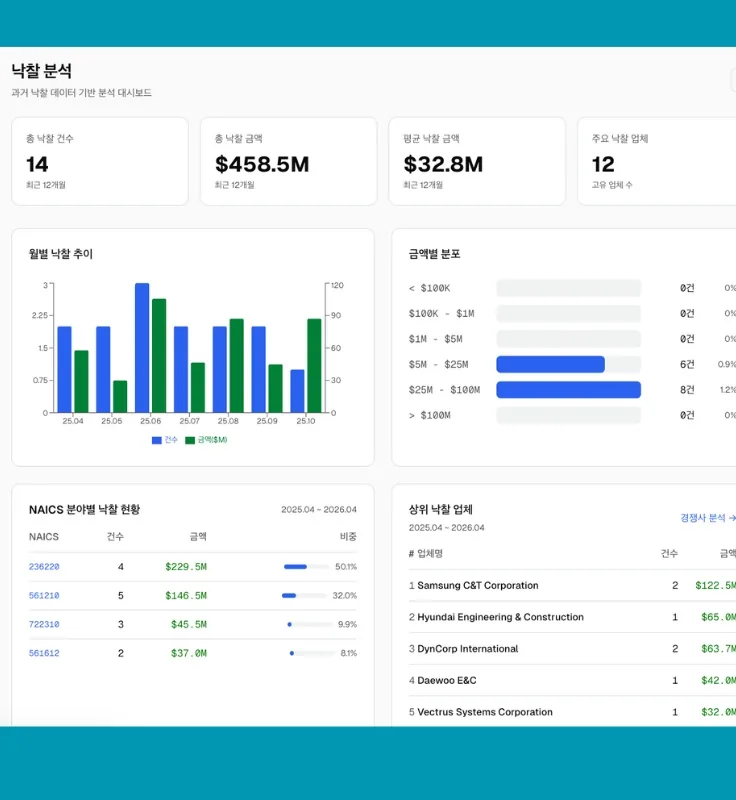The image size is (736, 800).
Task: Click the blue count bar for 25.06
Action: (x=142, y=348)
